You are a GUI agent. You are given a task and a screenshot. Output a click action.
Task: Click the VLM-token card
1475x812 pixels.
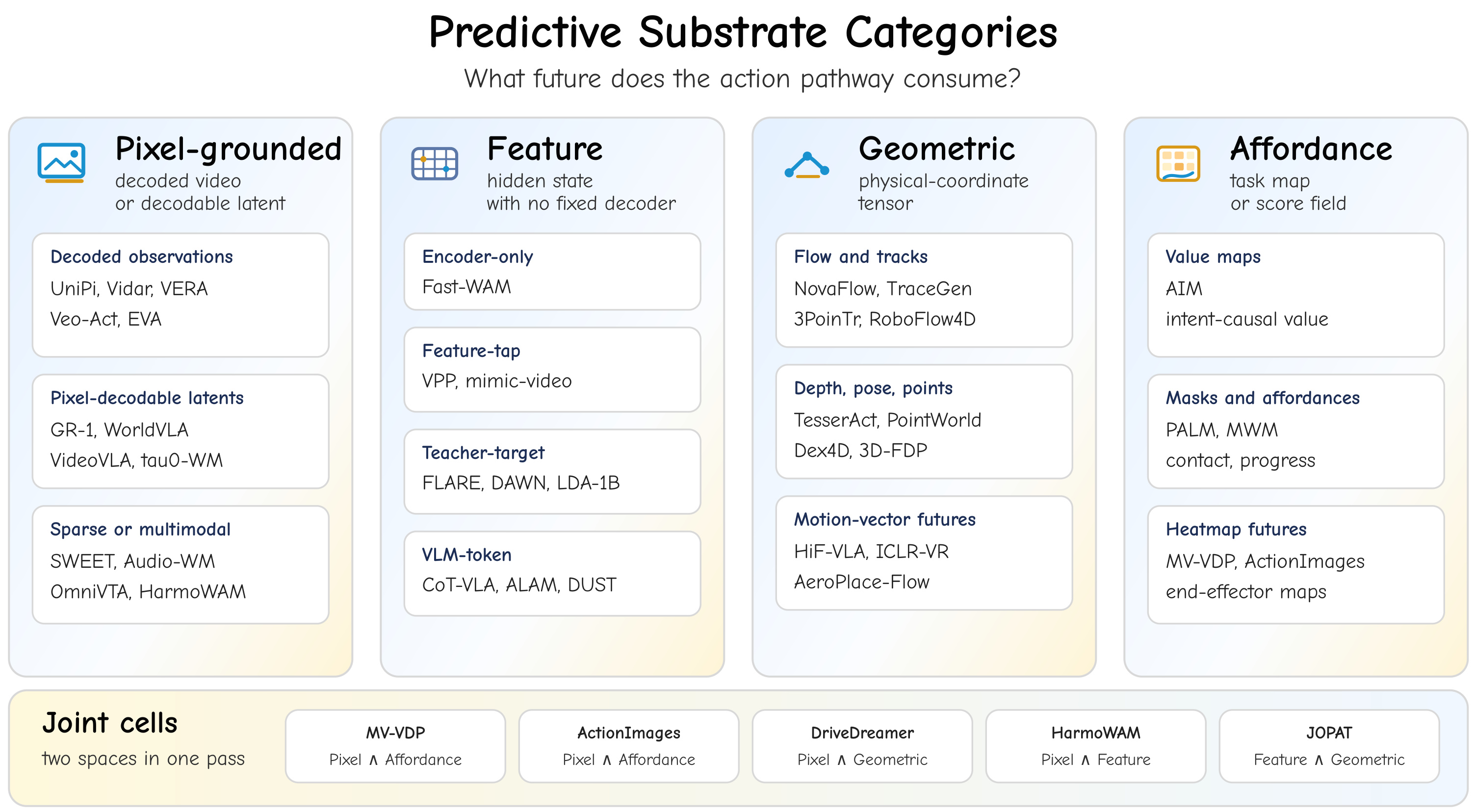pyautogui.click(x=552, y=573)
